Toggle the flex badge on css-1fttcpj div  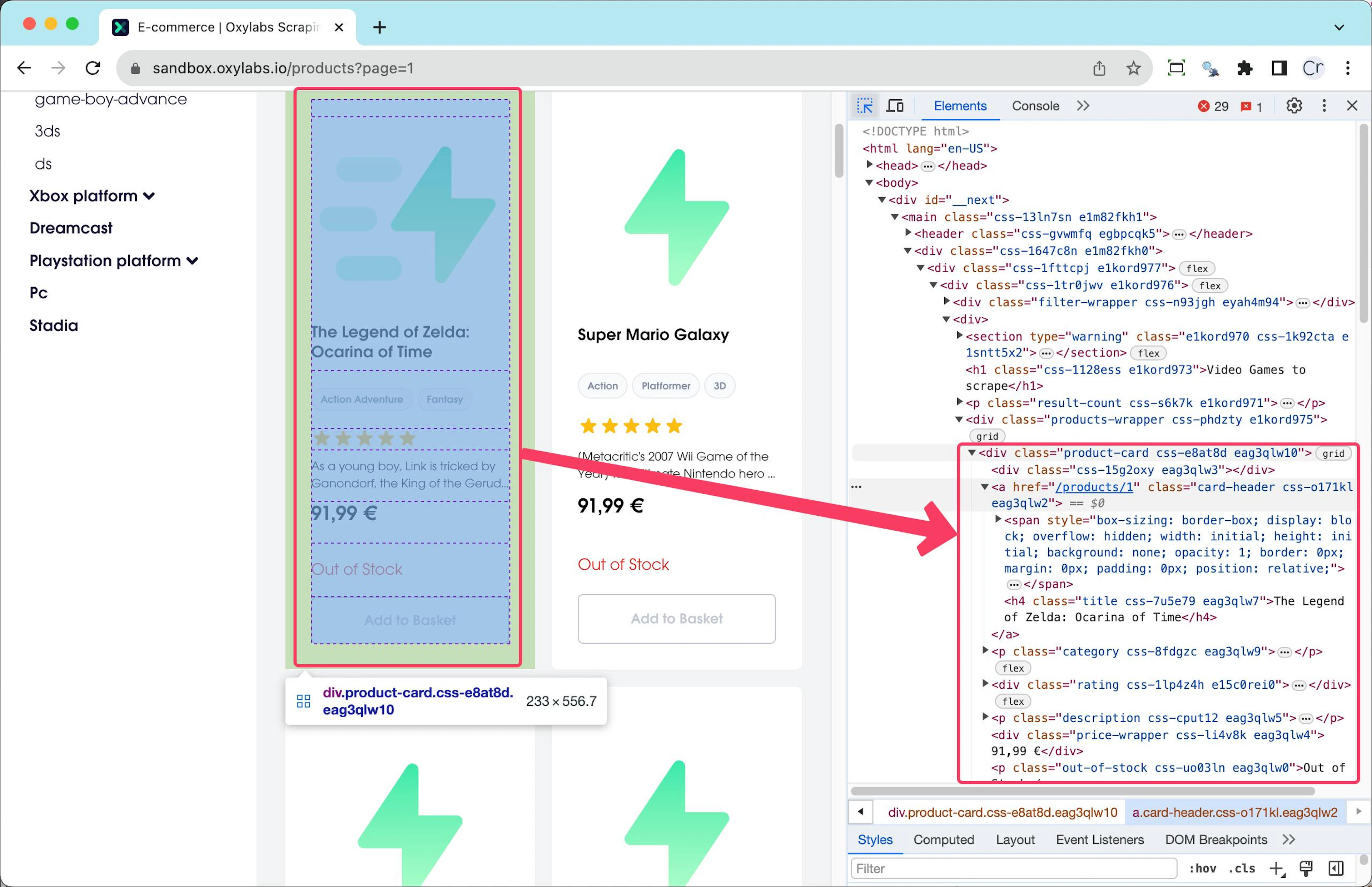click(1197, 268)
